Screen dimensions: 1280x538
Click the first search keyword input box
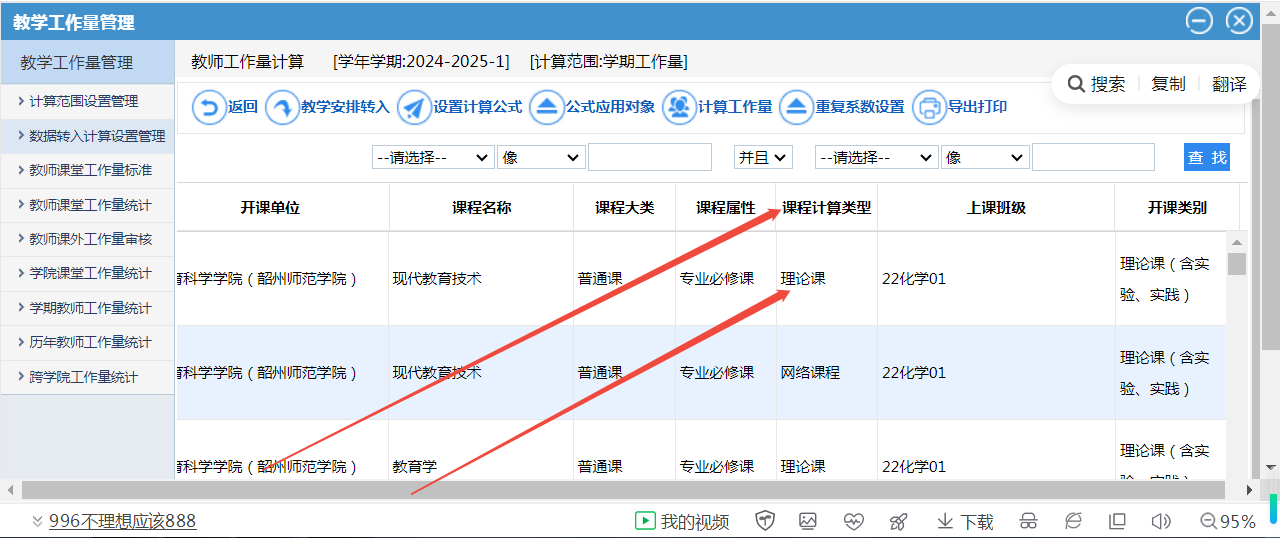649,158
